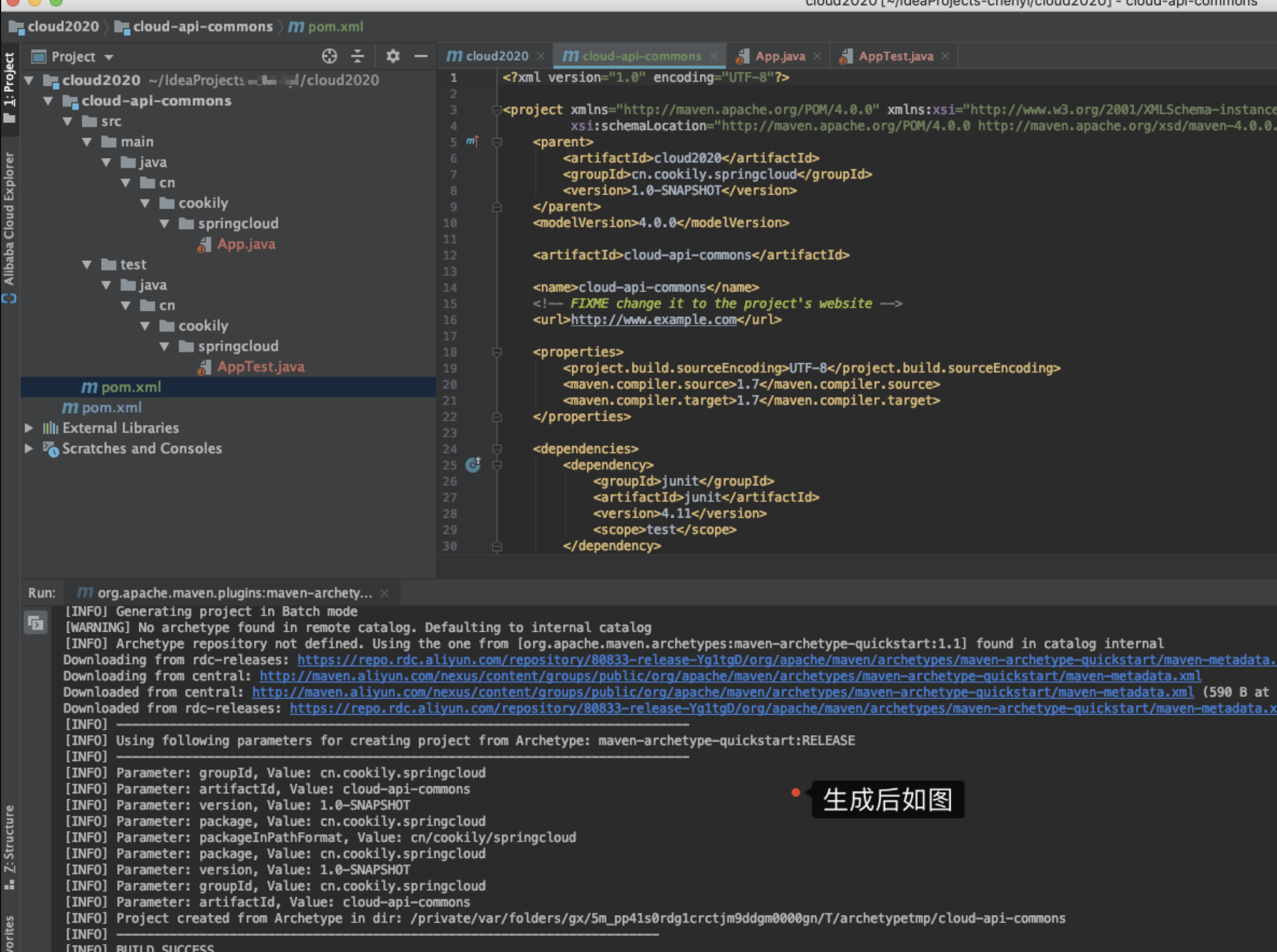Expand External Libraries node
1277x952 pixels.
28,428
